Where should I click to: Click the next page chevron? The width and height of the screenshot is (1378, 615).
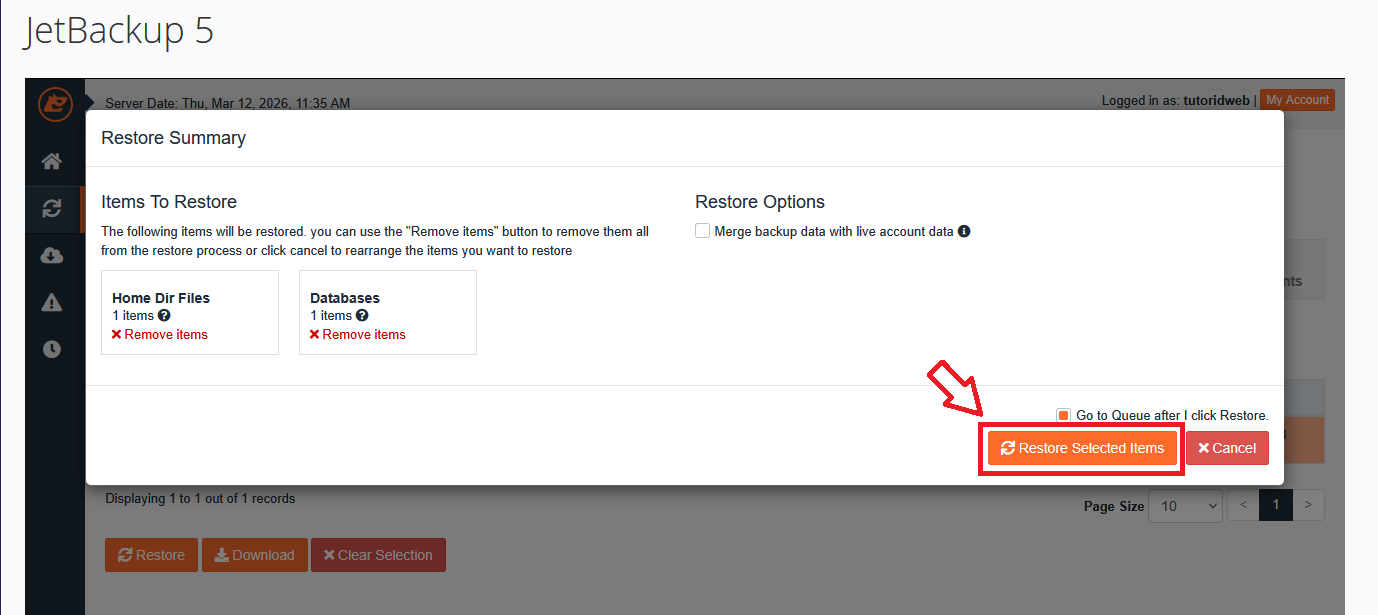click(1309, 505)
